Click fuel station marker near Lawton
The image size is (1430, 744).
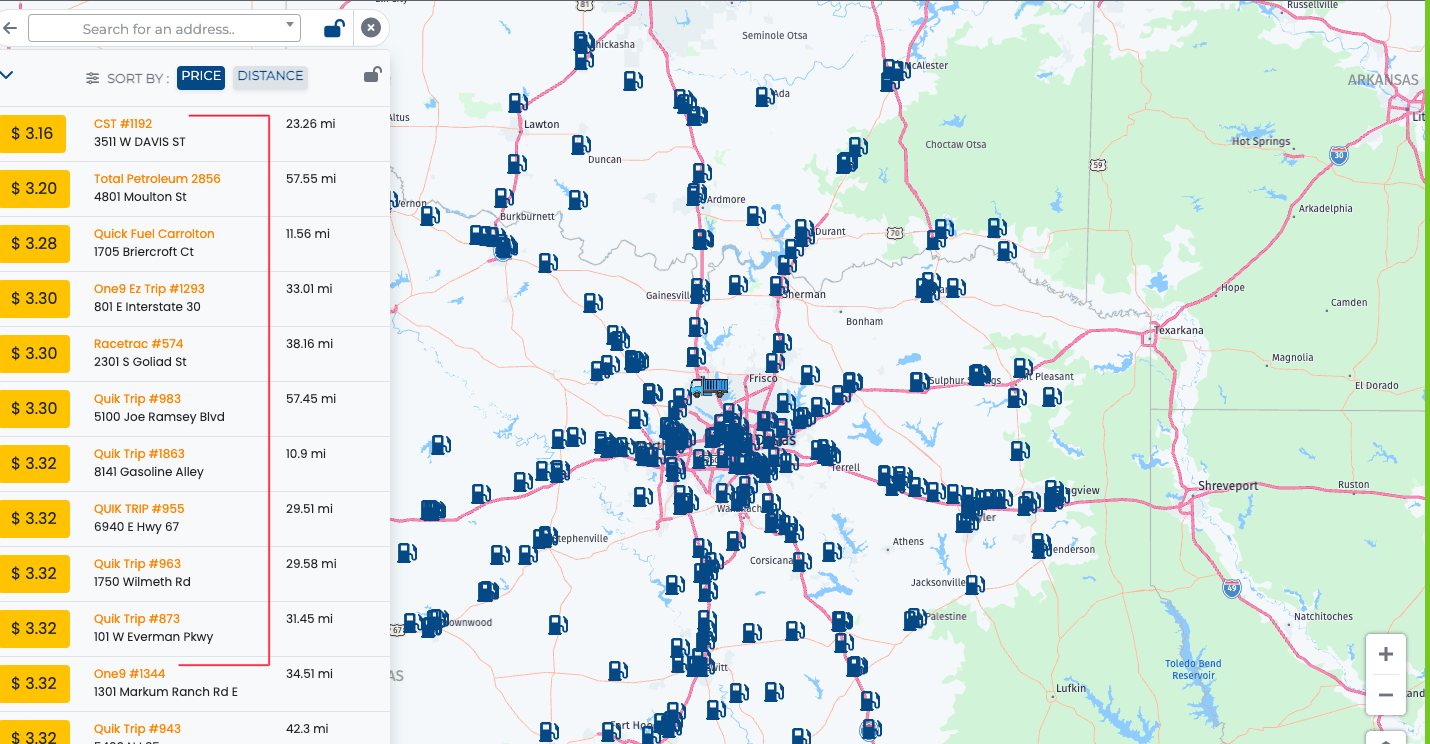tap(517, 102)
